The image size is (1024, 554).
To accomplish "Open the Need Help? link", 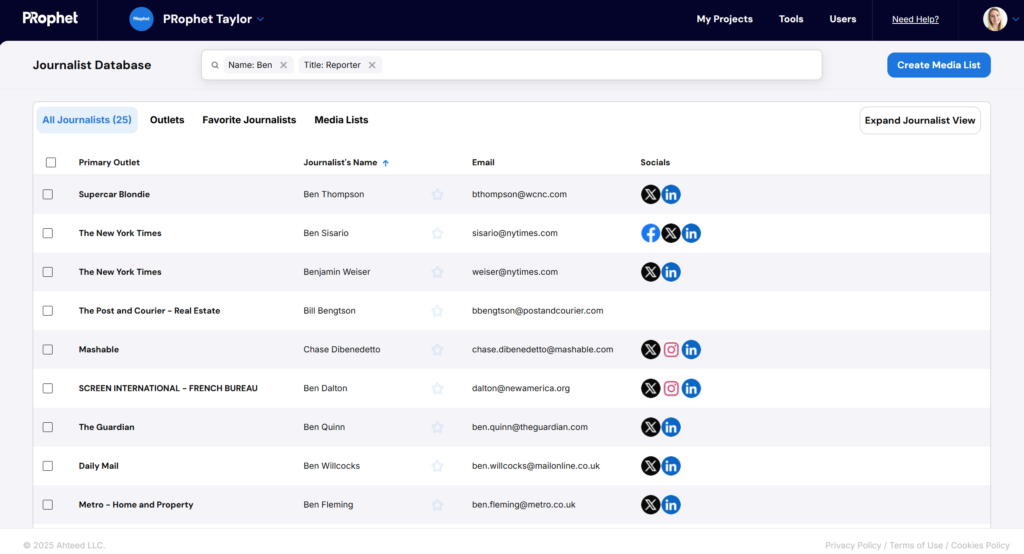I will click(915, 20).
